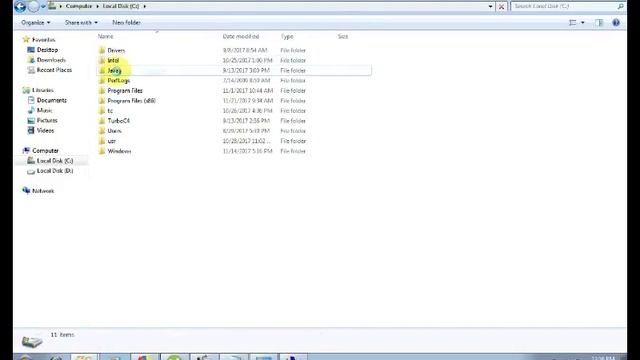
Task: Click the Intel folder icon
Action: click(102, 60)
